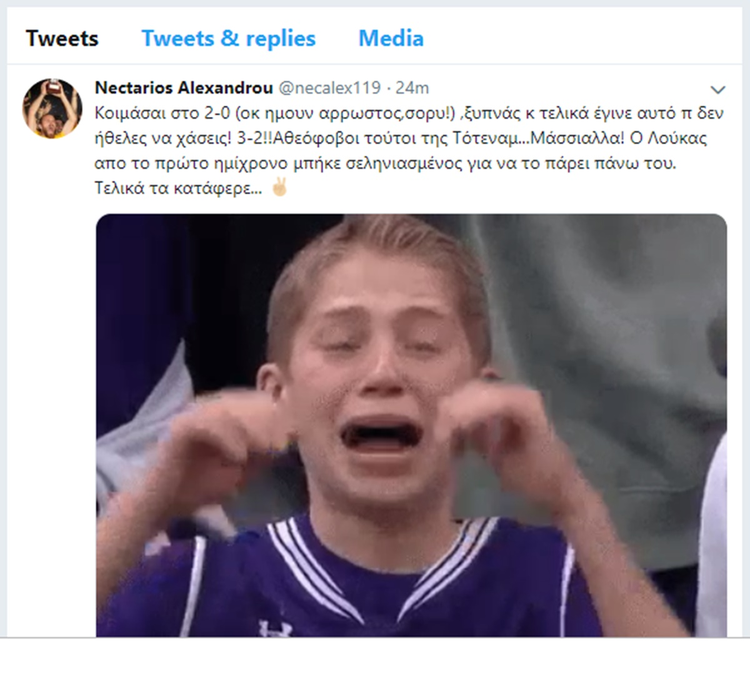Select the Tweets tab
This screenshot has width=750, height=675.
click(62, 38)
